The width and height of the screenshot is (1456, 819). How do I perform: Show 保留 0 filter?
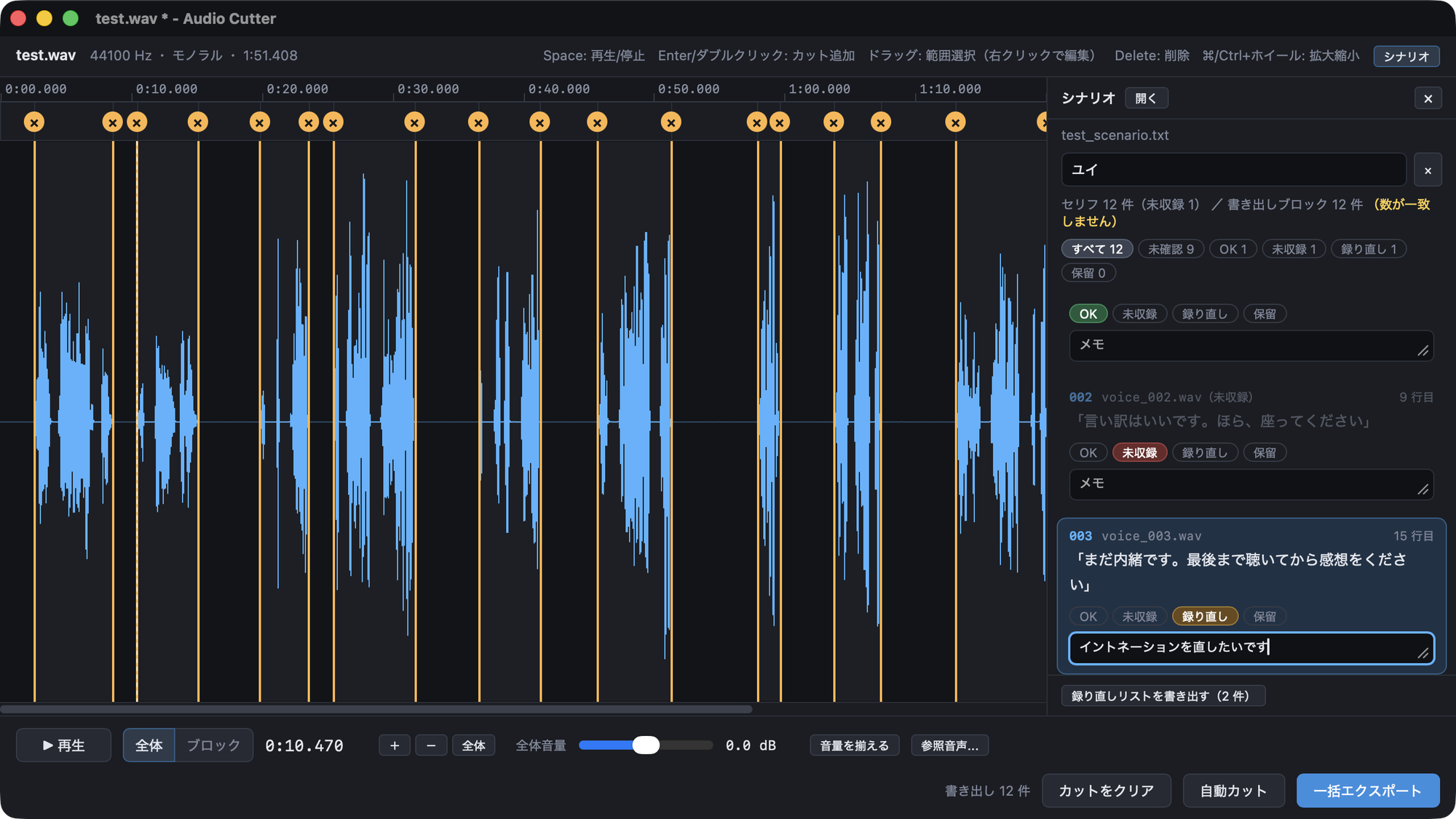click(x=1088, y=273)
